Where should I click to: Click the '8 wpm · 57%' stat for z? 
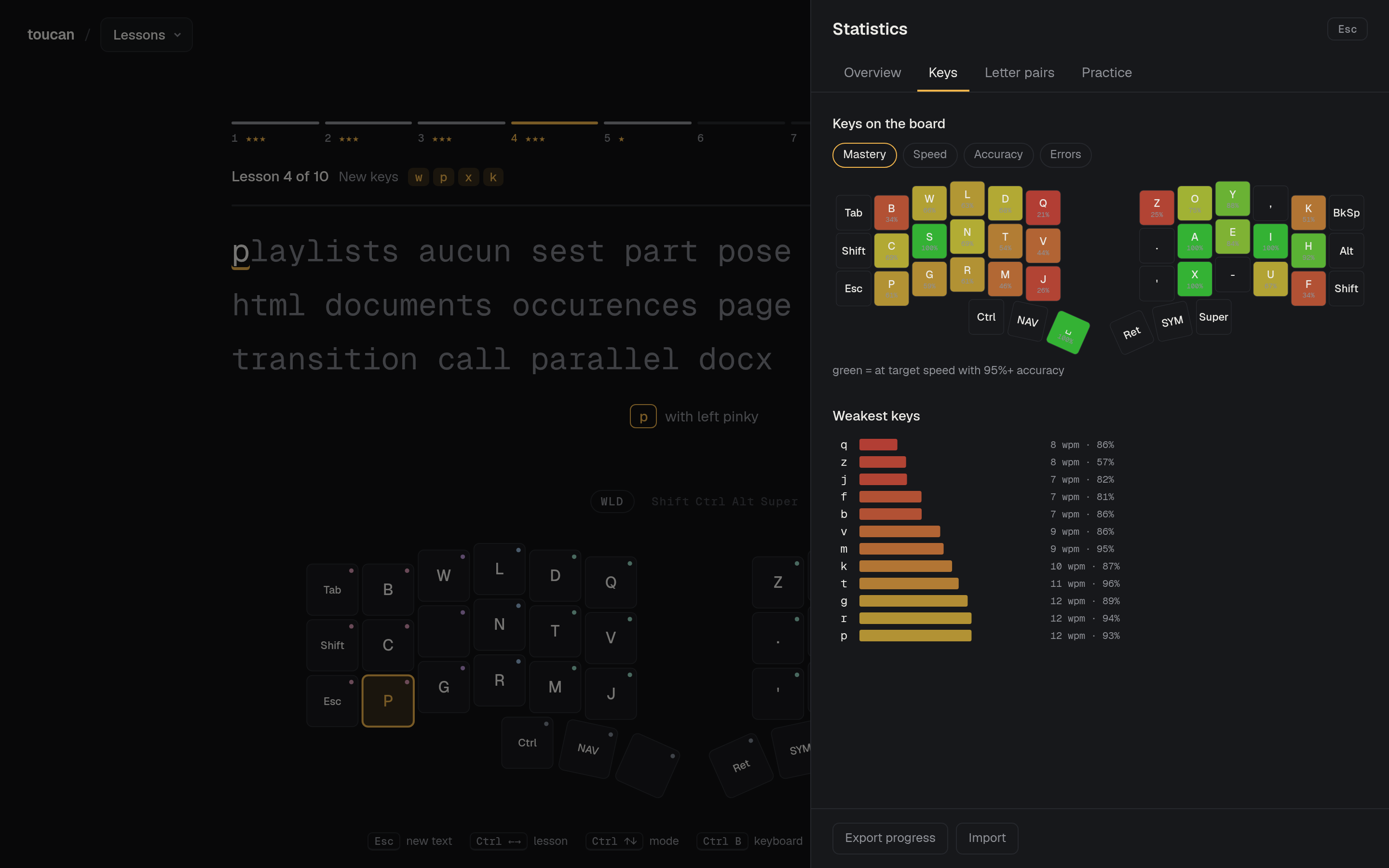[1082, 462]
